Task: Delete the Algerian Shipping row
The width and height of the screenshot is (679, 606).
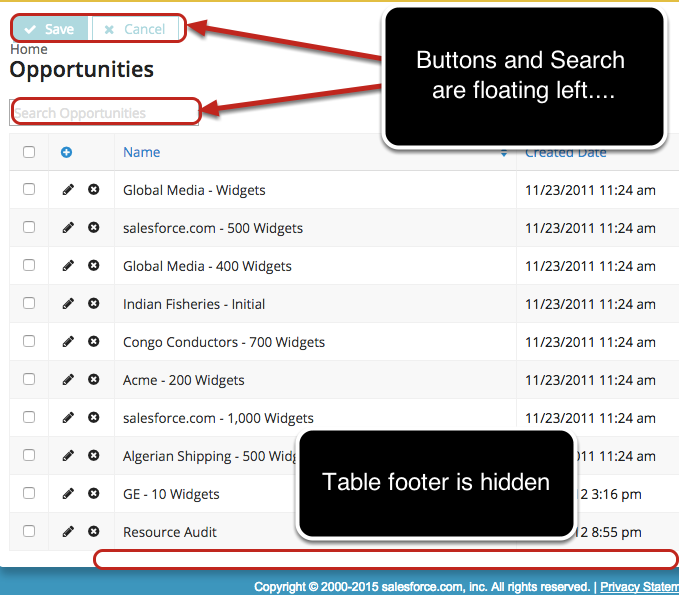Action: click(x=93, y=456)
